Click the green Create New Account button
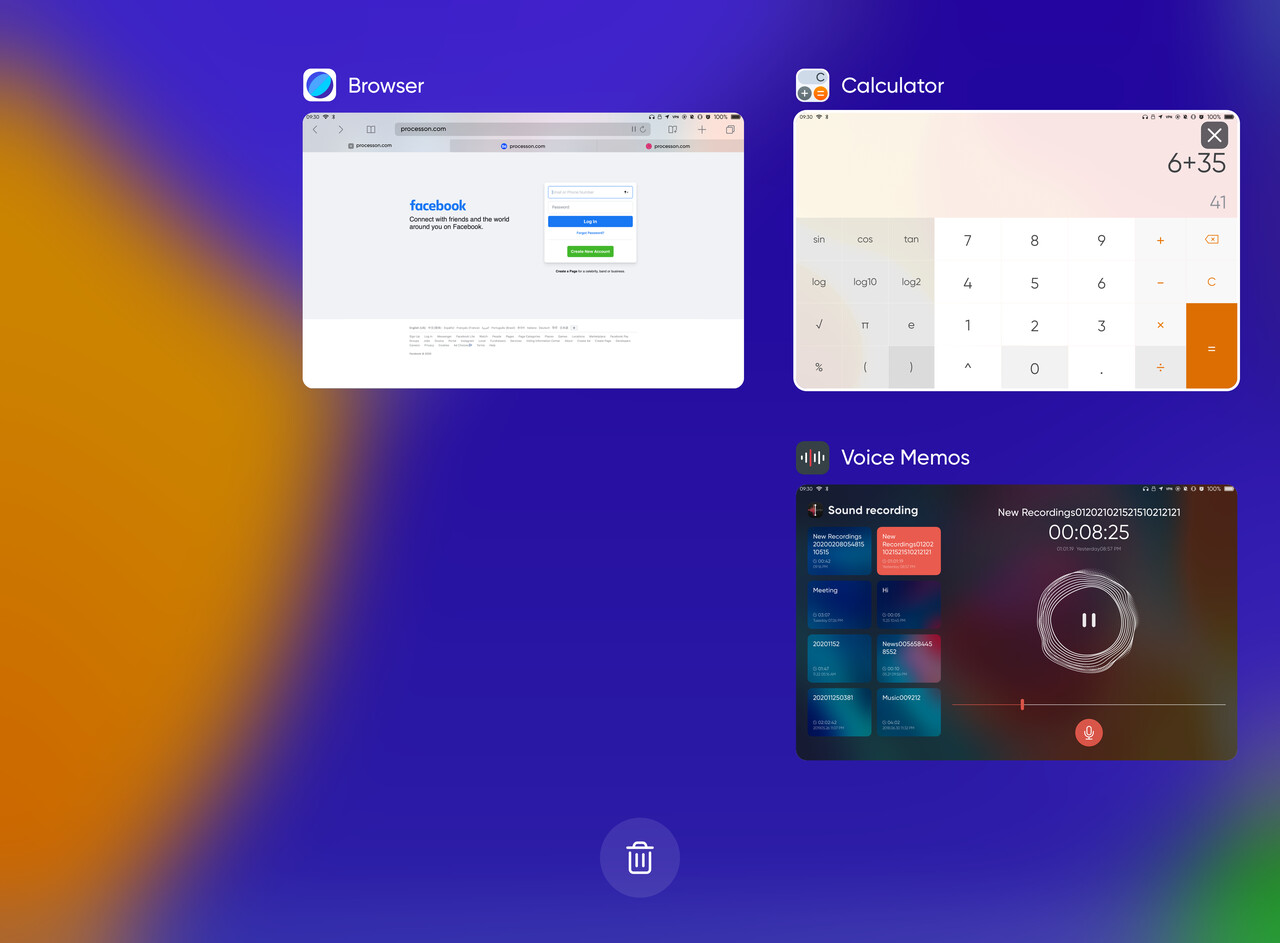Image resolution: width=1280 pixels, height=943 pixels. tap(590, 251)
